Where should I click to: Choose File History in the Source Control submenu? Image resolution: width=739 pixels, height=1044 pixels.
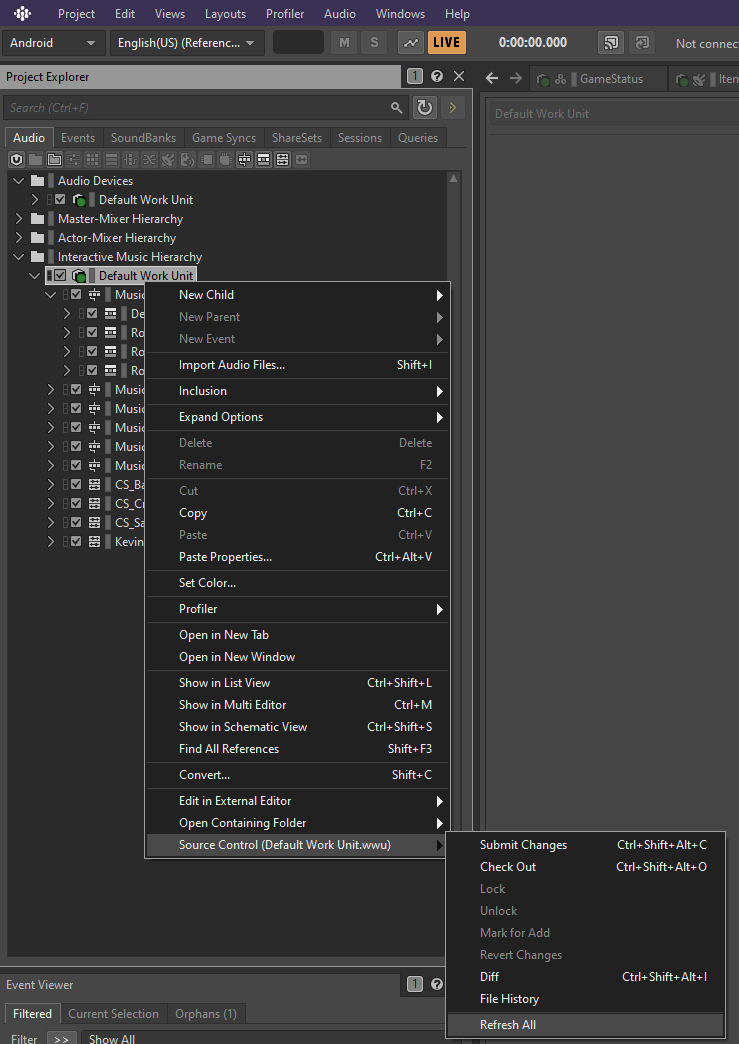pyautogui.click(x=585, y=998)
